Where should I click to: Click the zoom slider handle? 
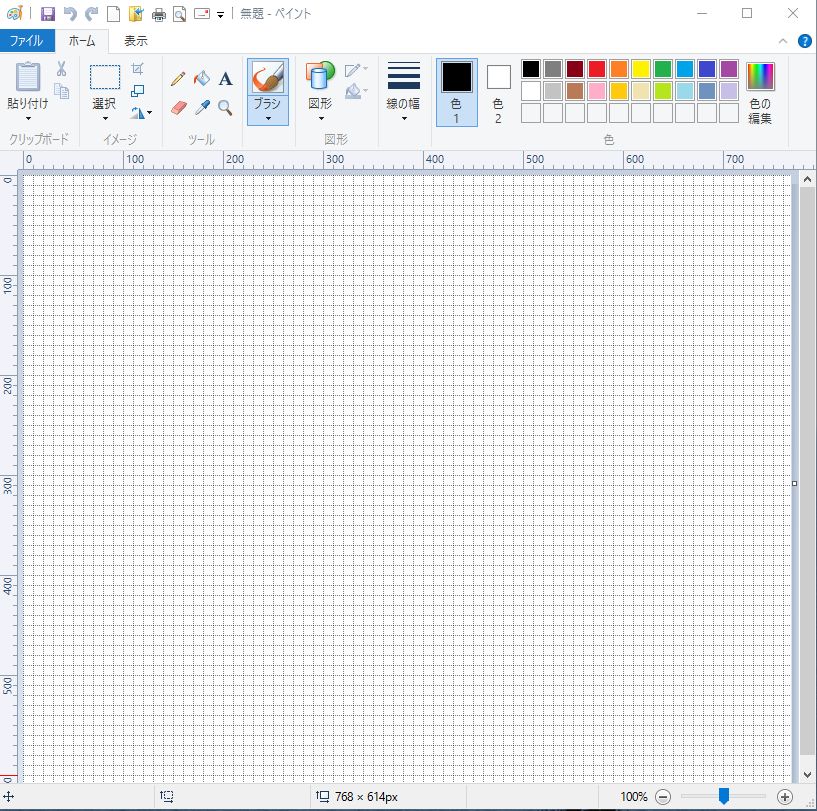[x=724, y=796]
